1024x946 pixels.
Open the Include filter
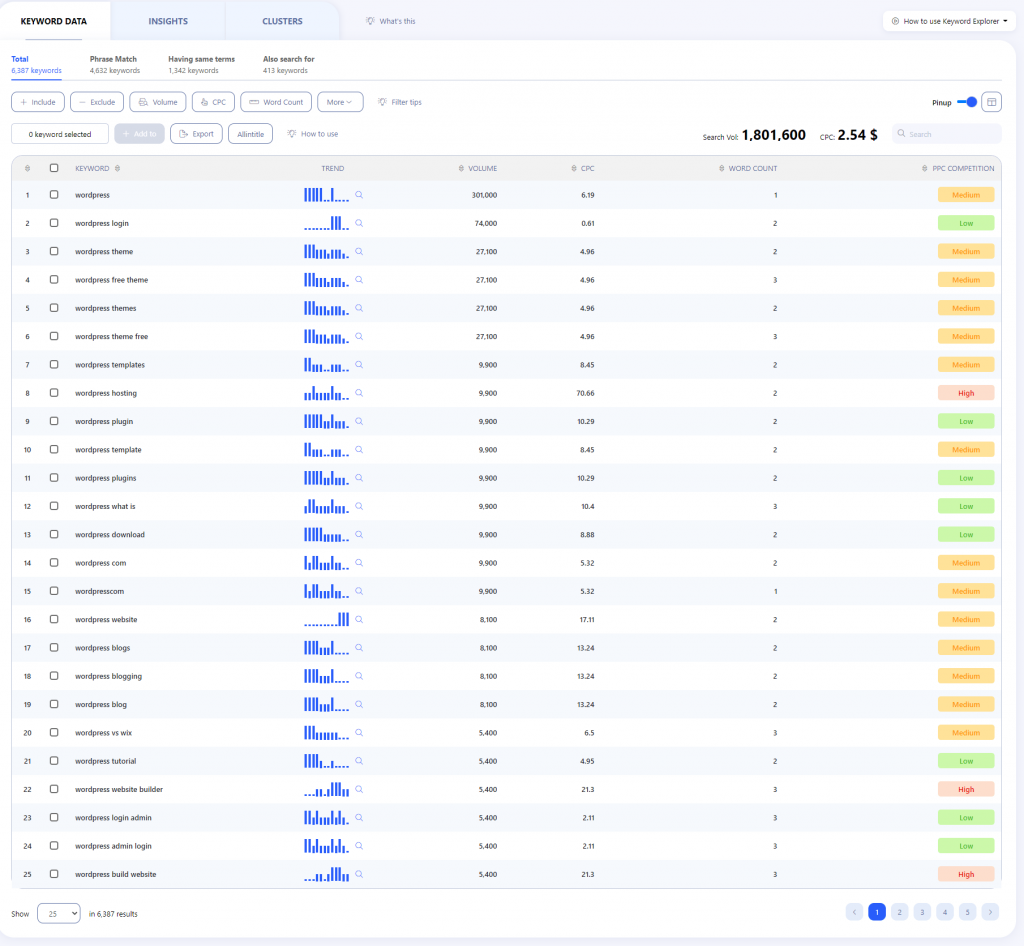[x=38, y=102]
